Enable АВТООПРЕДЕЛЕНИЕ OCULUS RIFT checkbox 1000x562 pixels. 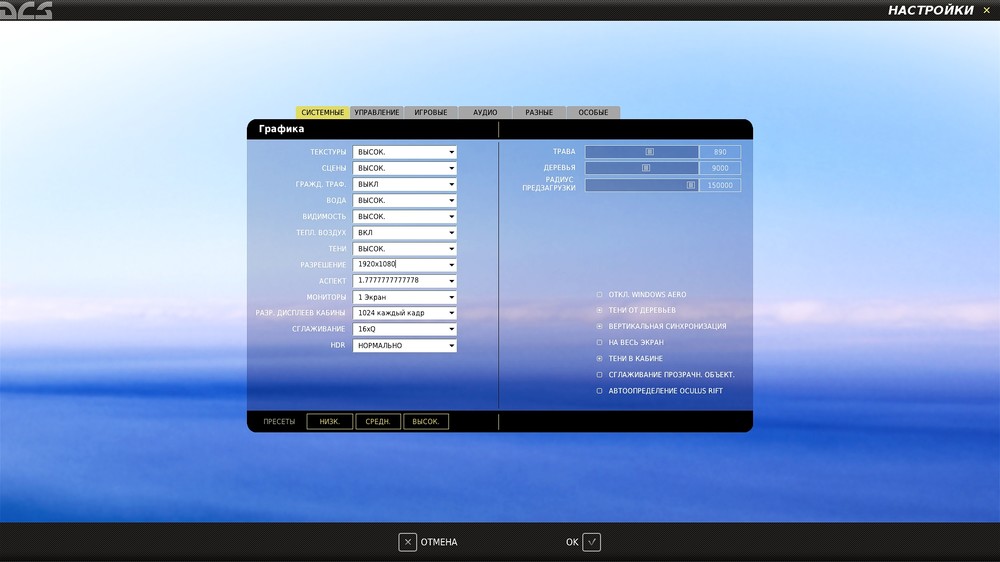pos(599,391)
